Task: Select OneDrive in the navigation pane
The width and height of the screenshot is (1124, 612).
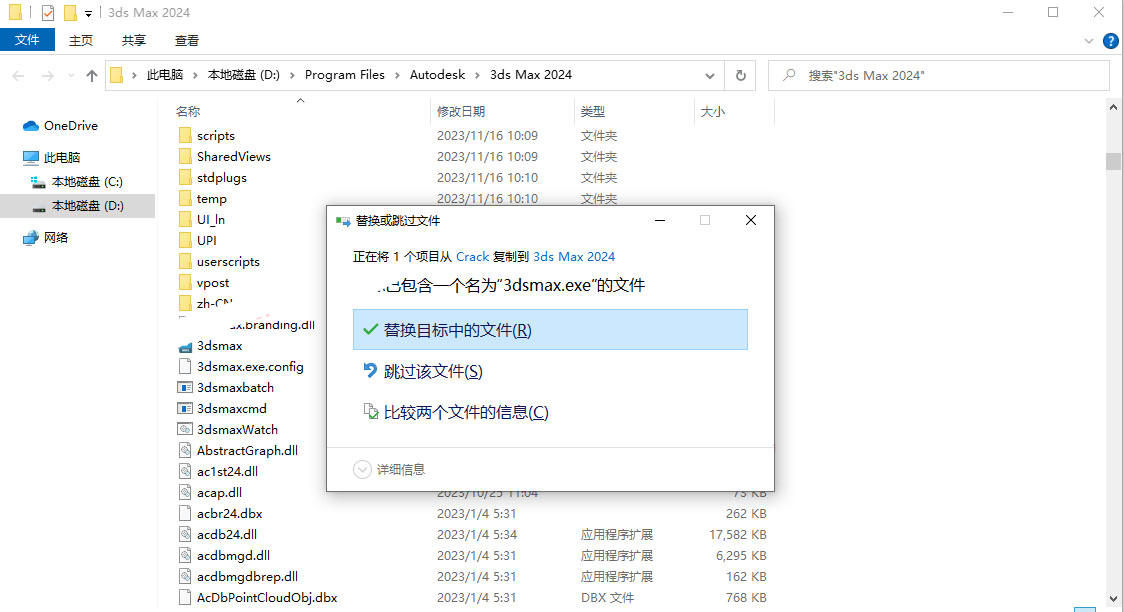Action: [70, 125]
